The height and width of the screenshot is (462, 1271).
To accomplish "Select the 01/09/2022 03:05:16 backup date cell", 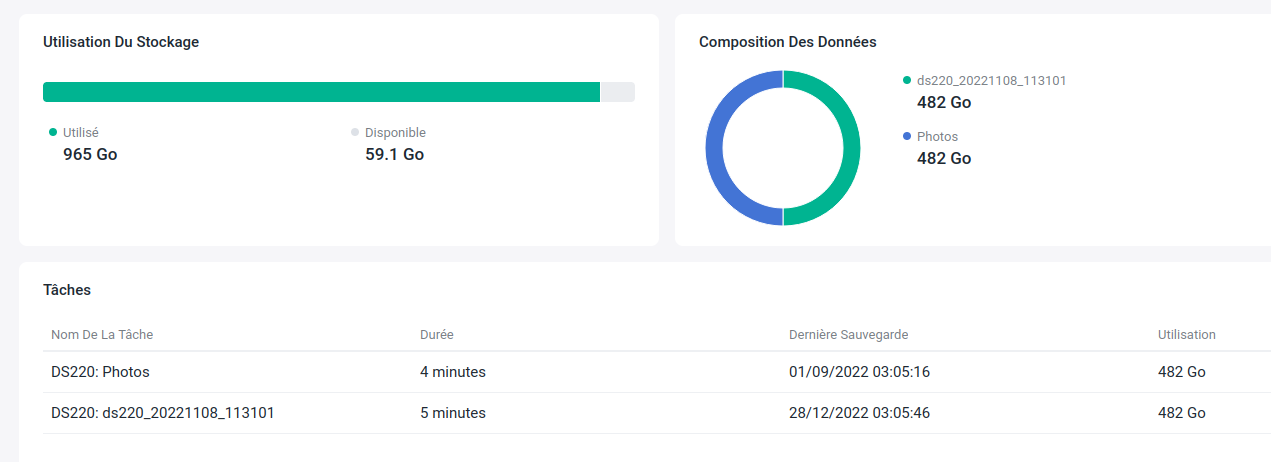I will (859, 372).
